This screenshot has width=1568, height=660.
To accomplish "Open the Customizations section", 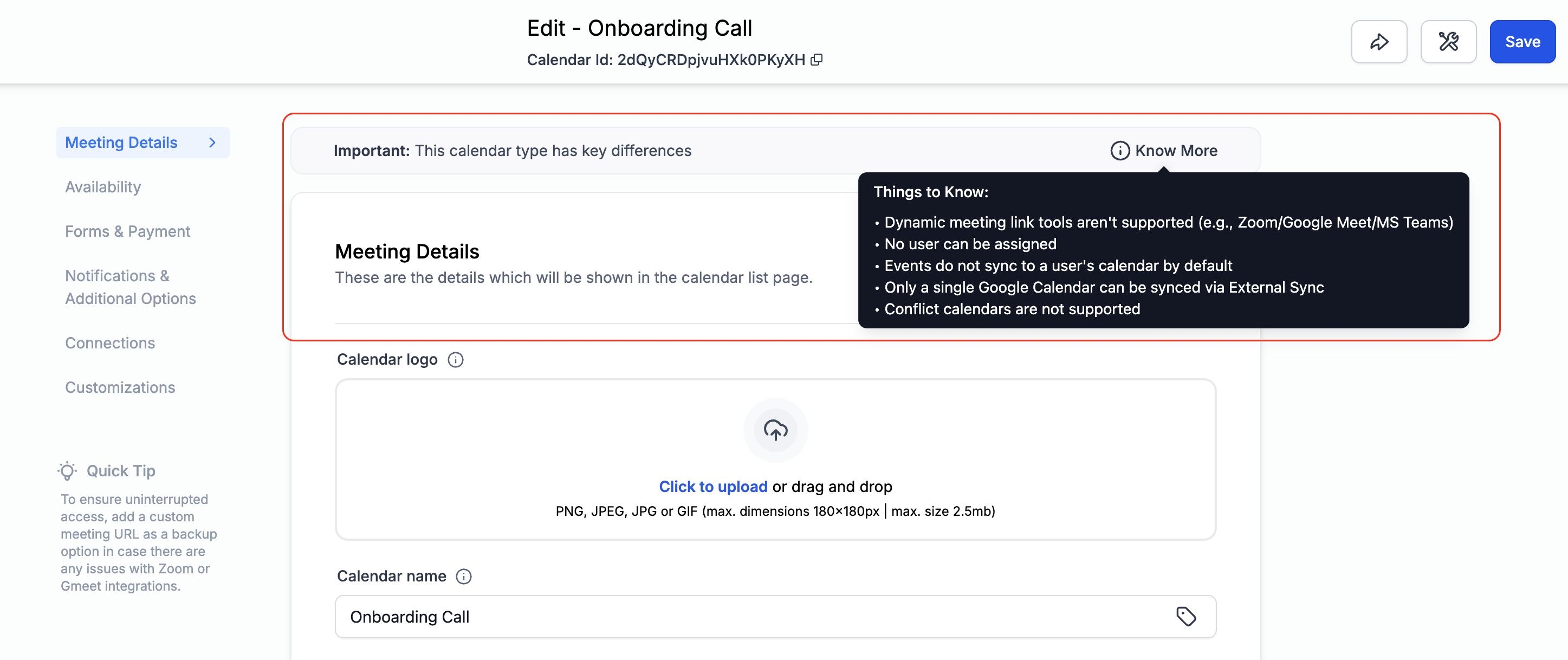I will [120, 387].
